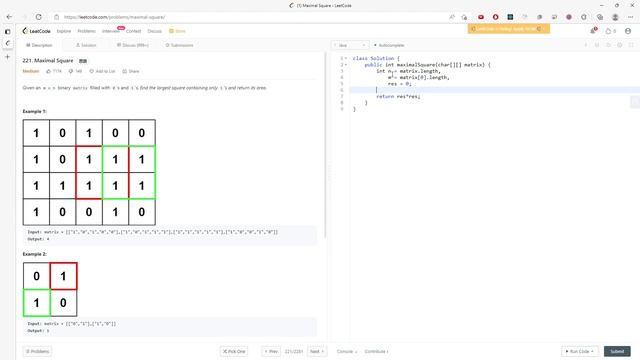This screenshot has height=360, width=640.
Task: Open the browser profile avatar
Action: coord(615,17)
